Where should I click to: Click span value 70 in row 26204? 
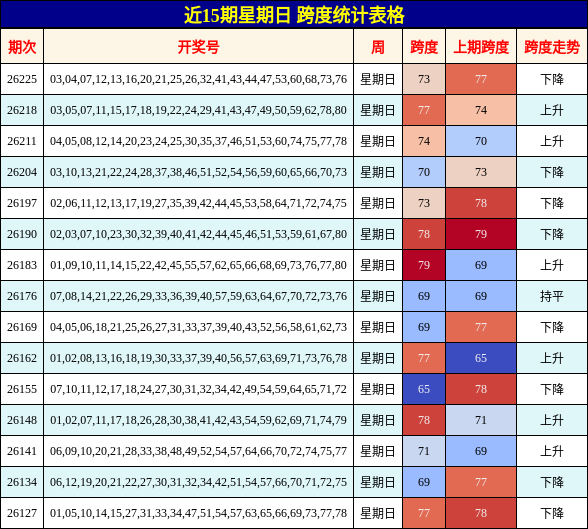[424, 172]
